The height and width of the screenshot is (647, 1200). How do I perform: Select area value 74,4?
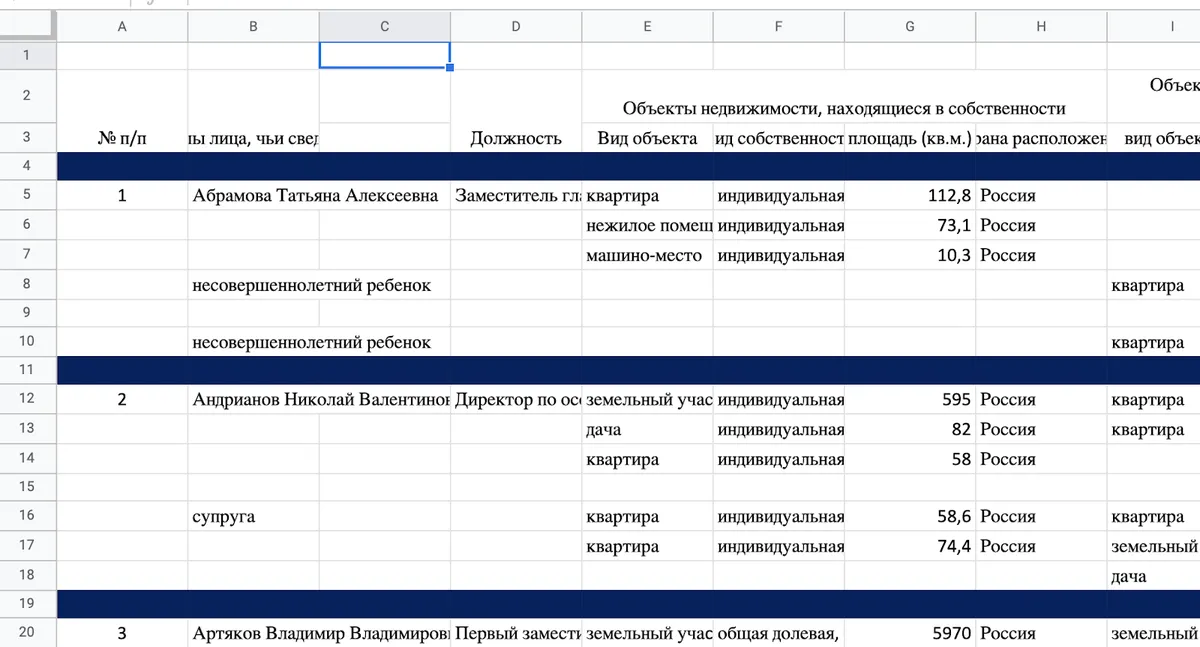pos(910,546)
